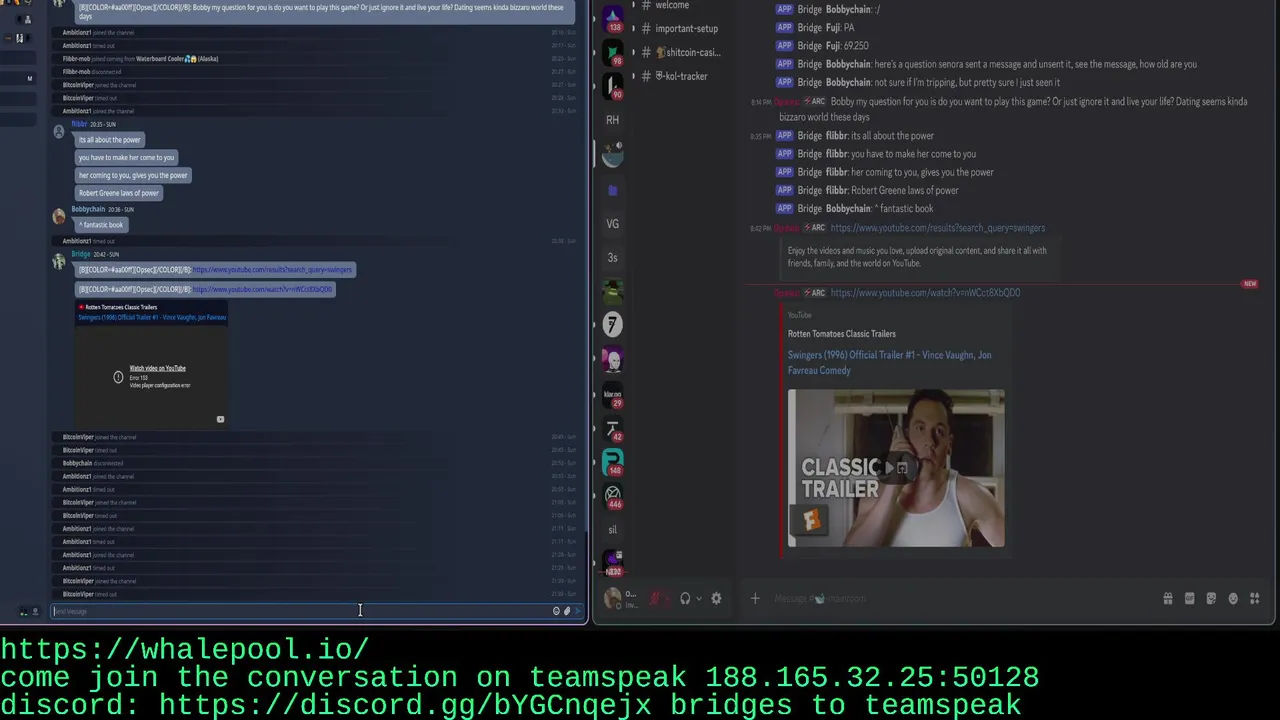This screenshot has height=720, width=1280.
Task: Open swingers search link in TeamSpeak chat
Action: coord(273,270)
